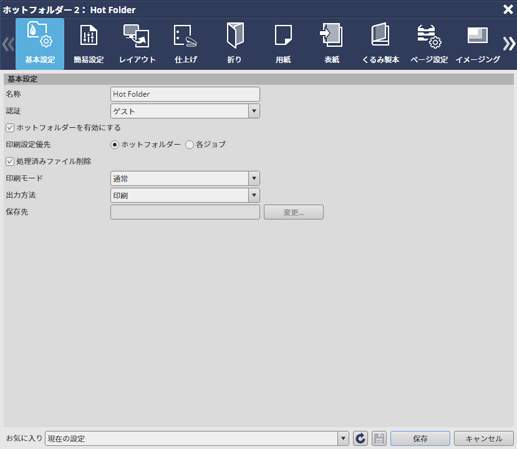
Task: Toggle ホットフォルダーを有効にする checkbox
Action: pos(10,128)
